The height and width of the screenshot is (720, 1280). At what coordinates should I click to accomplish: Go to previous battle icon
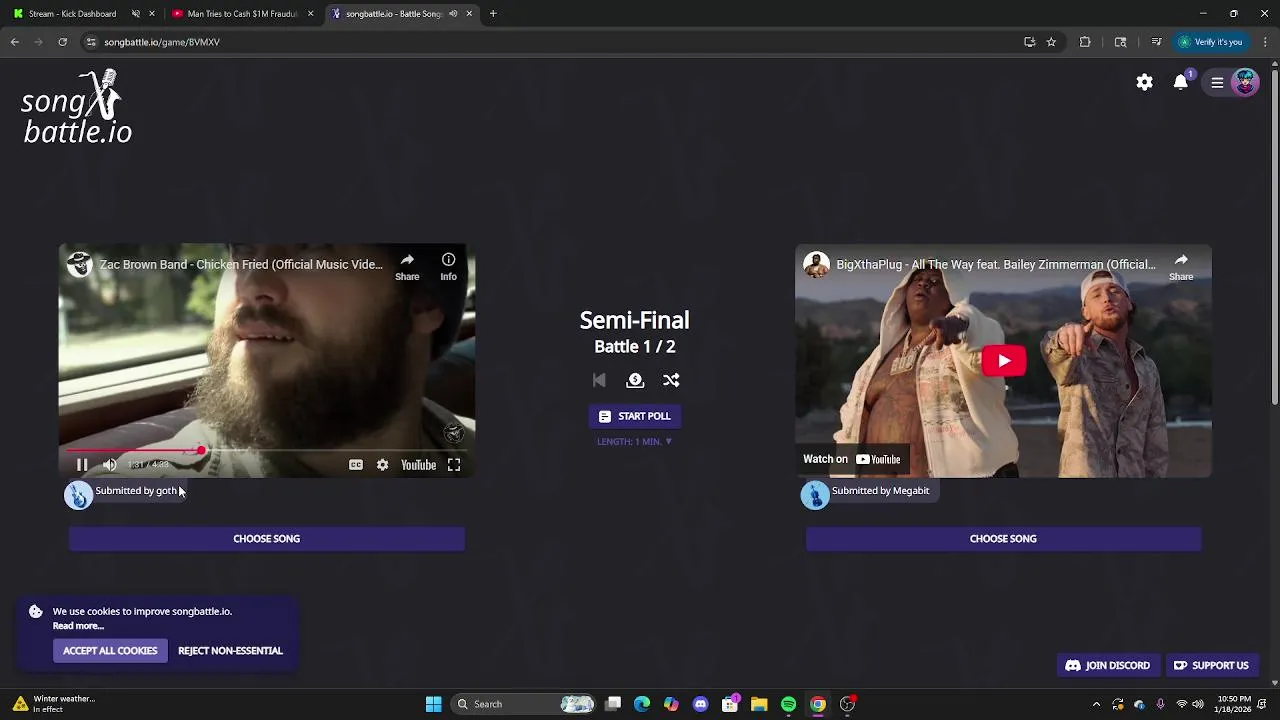(x=599, y=380)
